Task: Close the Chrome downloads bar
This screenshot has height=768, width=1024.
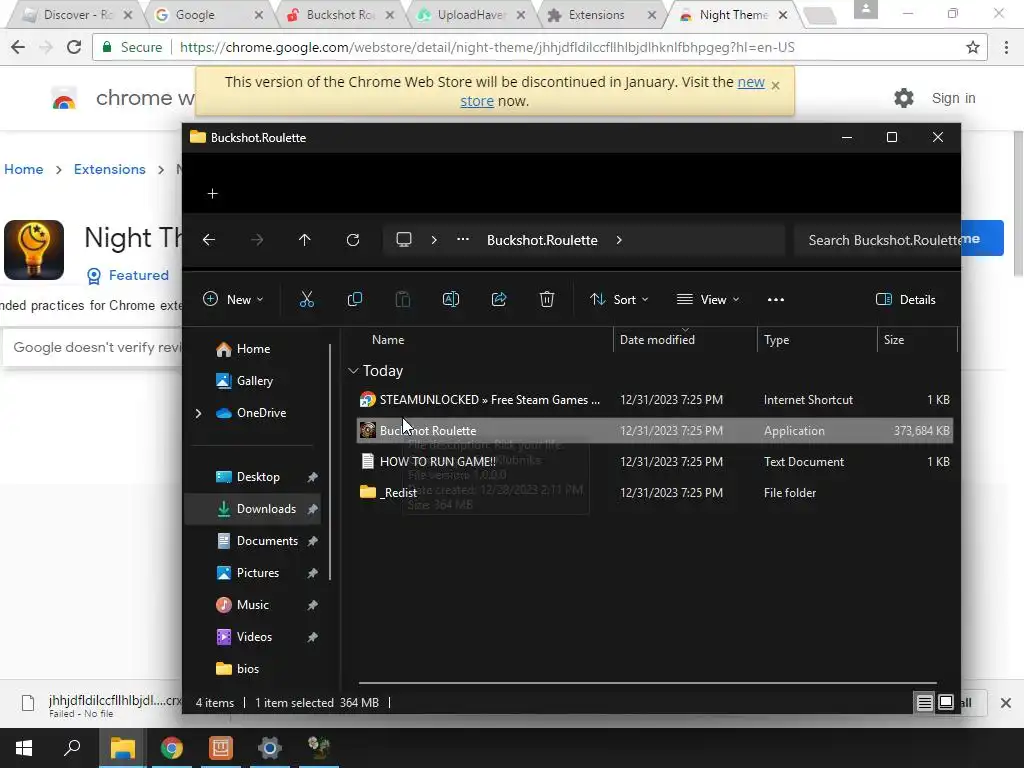Action: click(x=1006, y=703)
